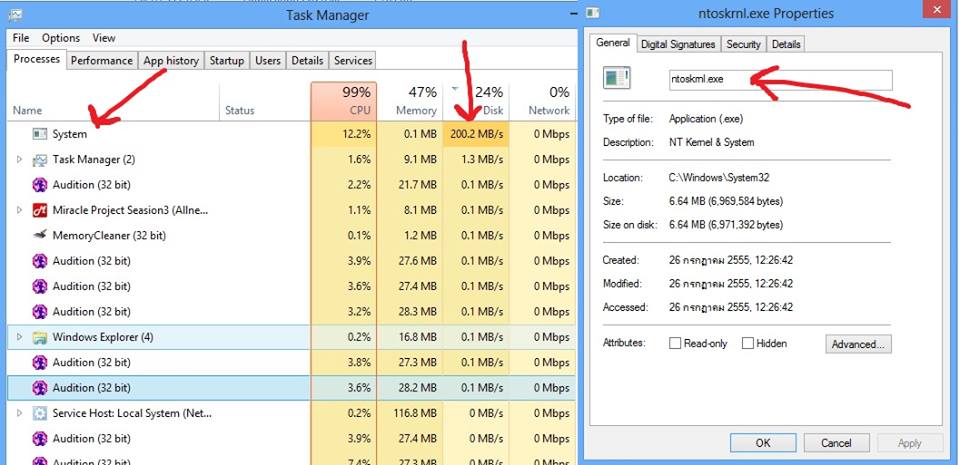Expand the Task Manager (2) process group

point(19,160)
